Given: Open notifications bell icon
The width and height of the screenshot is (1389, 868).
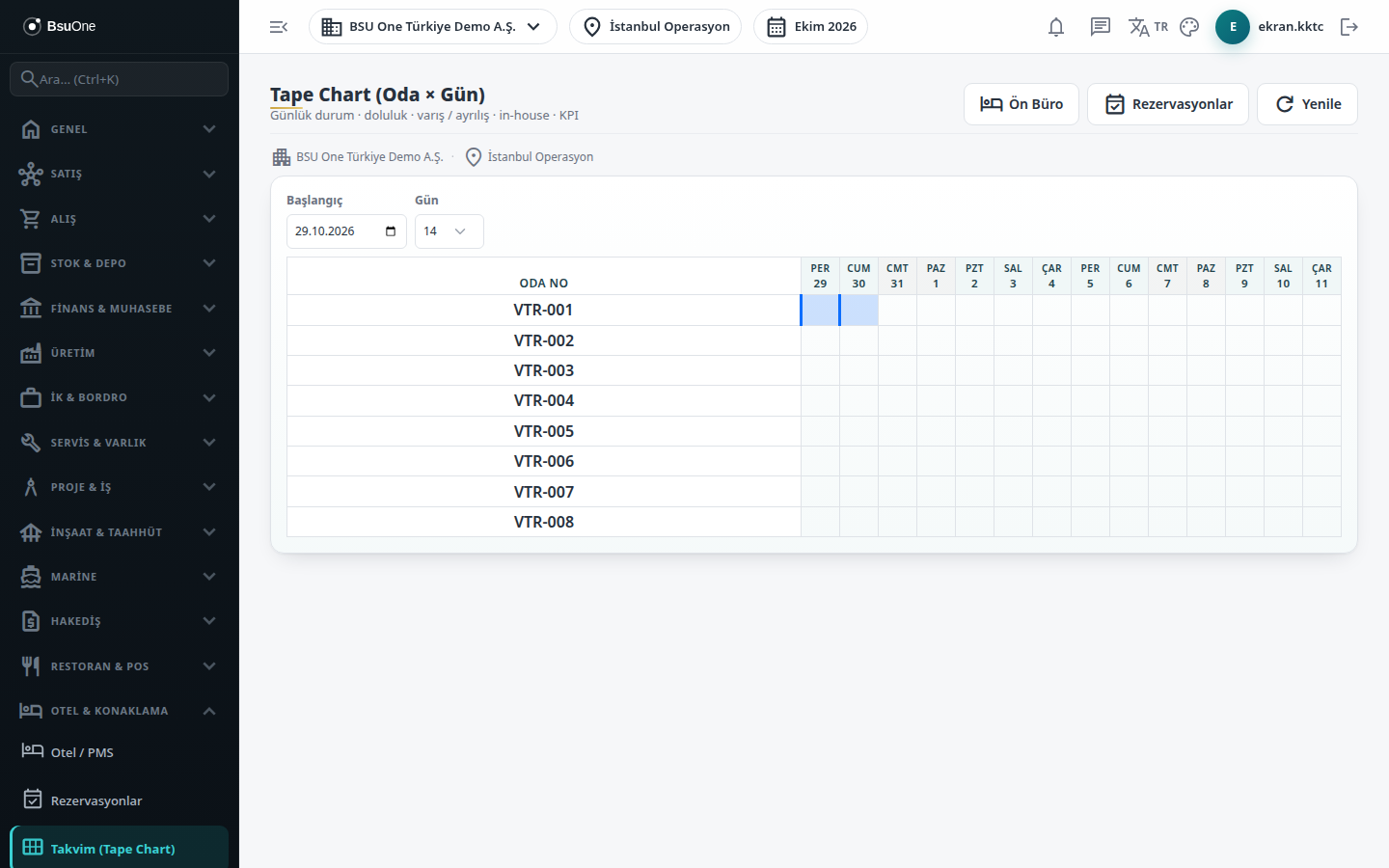Looking at the screenshot, I should [1056, 27].
